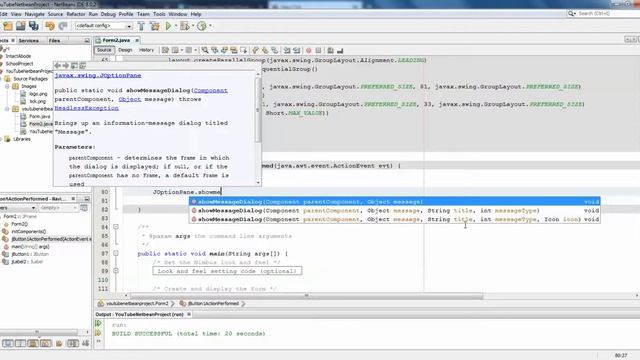The width and height of the screenshot is (640, 360).
Task: Follow the HeadlessException link
Action: [87, 108]
